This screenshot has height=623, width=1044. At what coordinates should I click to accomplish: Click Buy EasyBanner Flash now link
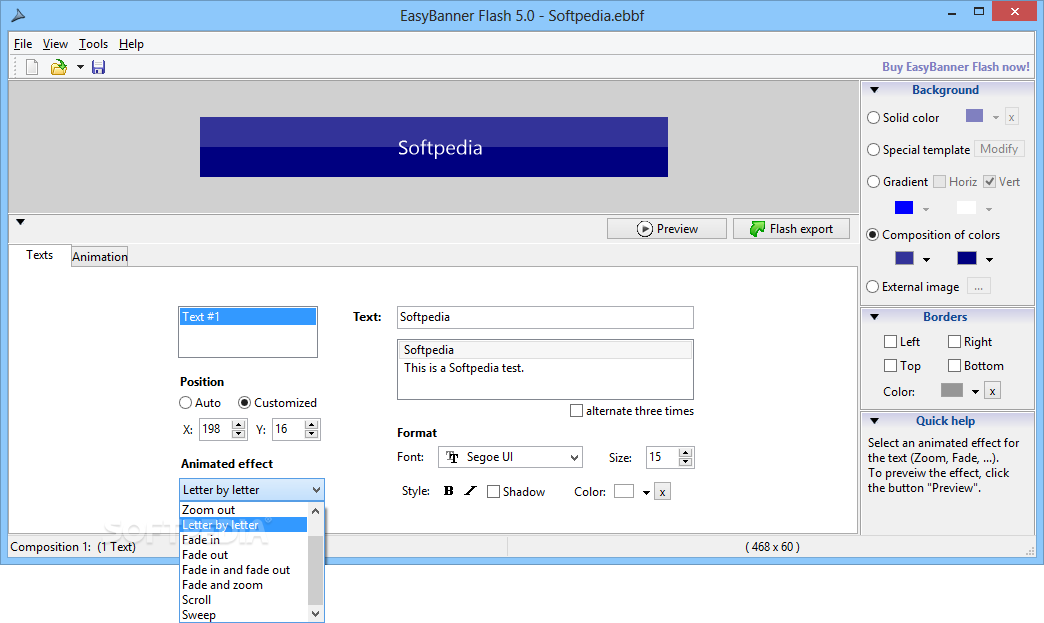coord(955,67)
